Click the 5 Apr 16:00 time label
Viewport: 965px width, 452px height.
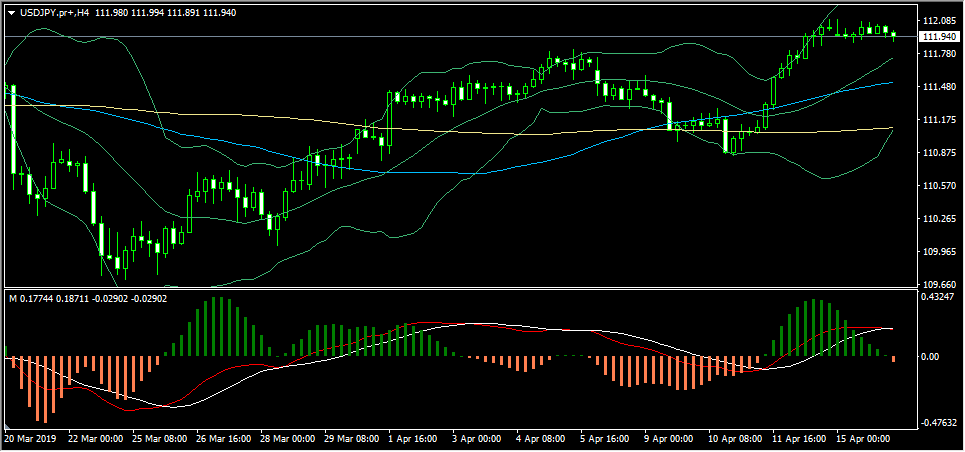coord(606,439)
